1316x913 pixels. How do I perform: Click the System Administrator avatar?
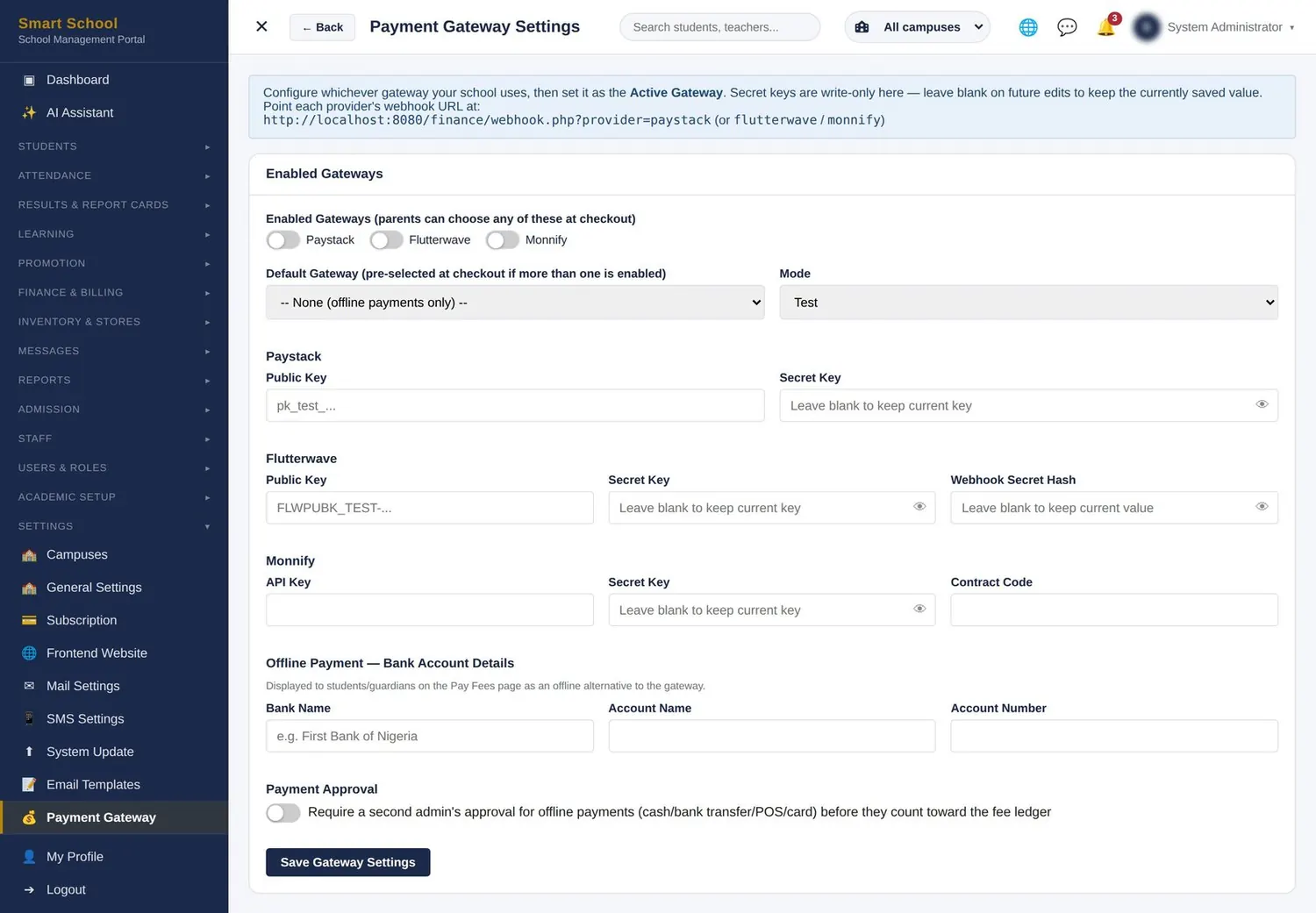coord(1147,27)
